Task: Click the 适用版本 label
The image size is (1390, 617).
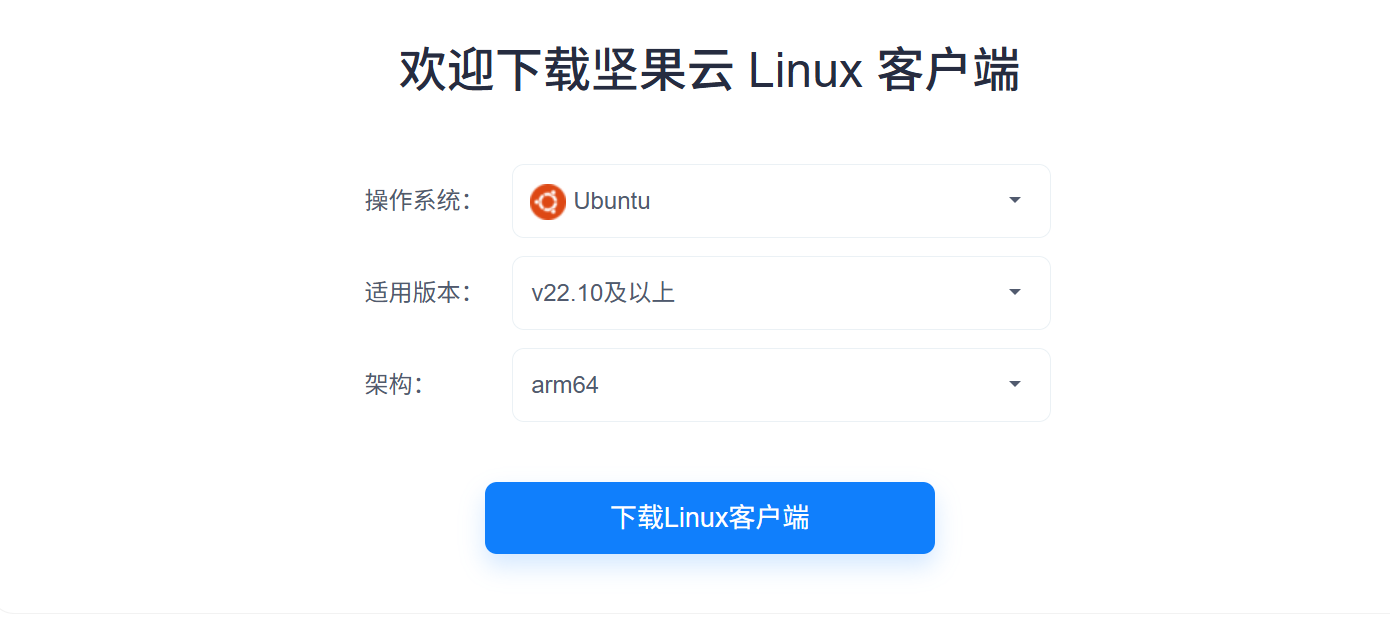Action: coord(417,292)
